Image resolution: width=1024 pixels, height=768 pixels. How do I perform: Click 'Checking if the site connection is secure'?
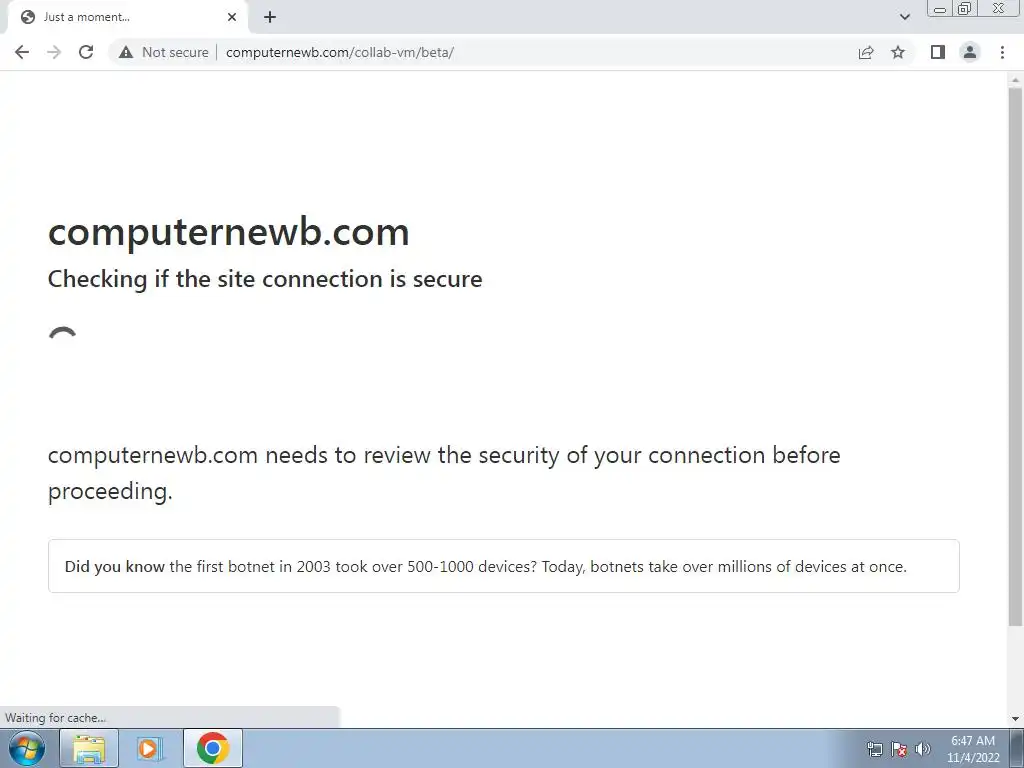tap(265, 279)
